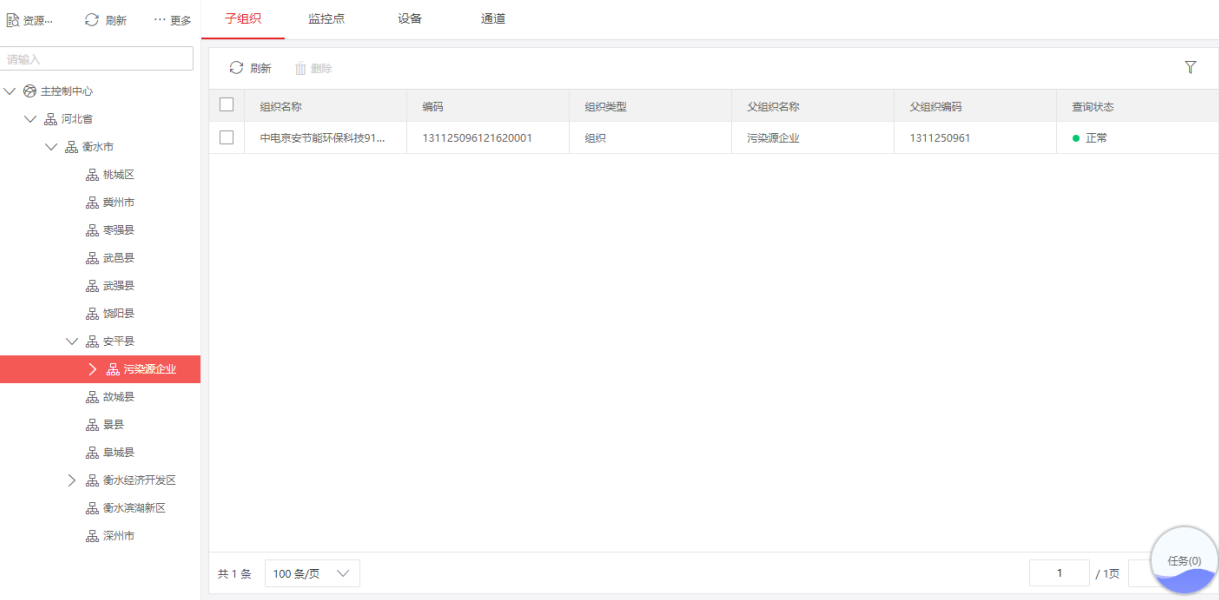Screen dimensions: 1219x600
Task: Open the 100 条/页 page size dropdown
Action: (x=312, y=574)
